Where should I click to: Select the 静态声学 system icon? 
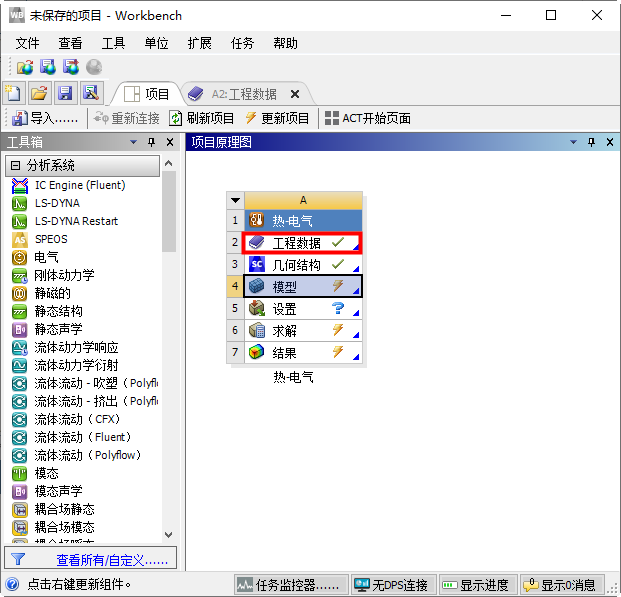[x=19, y=329]
